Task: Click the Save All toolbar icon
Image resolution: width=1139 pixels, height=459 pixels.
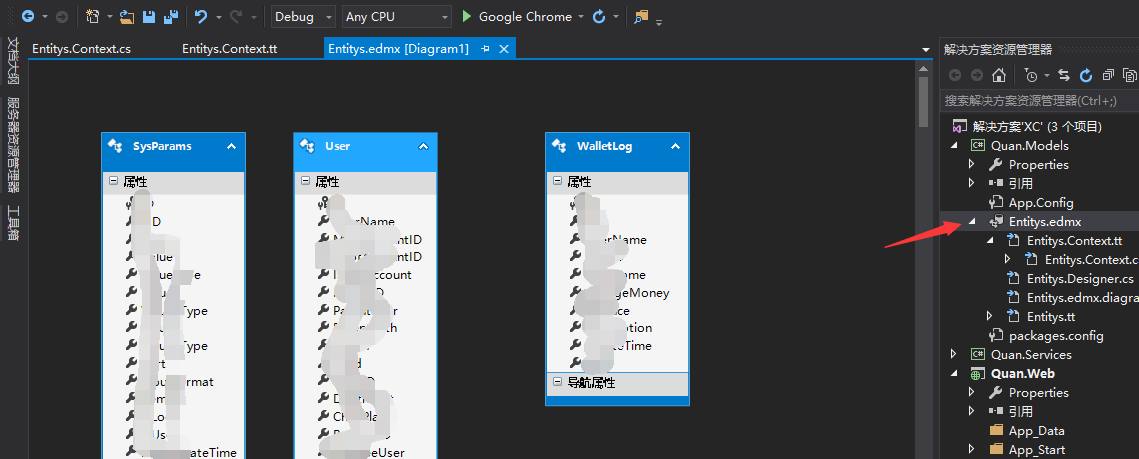Action: pos(170,17)
